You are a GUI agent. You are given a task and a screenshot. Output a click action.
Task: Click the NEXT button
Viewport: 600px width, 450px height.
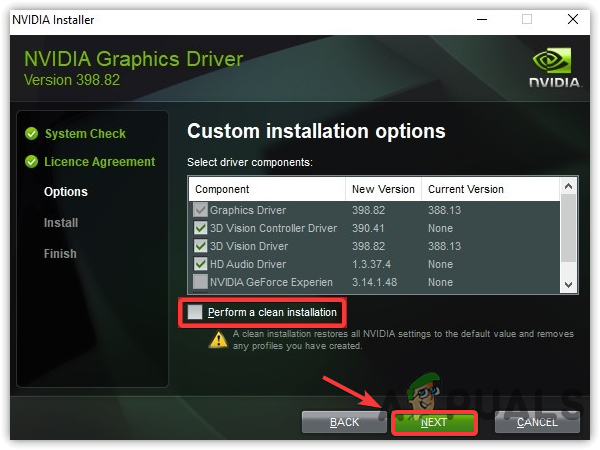coord(434,422)
